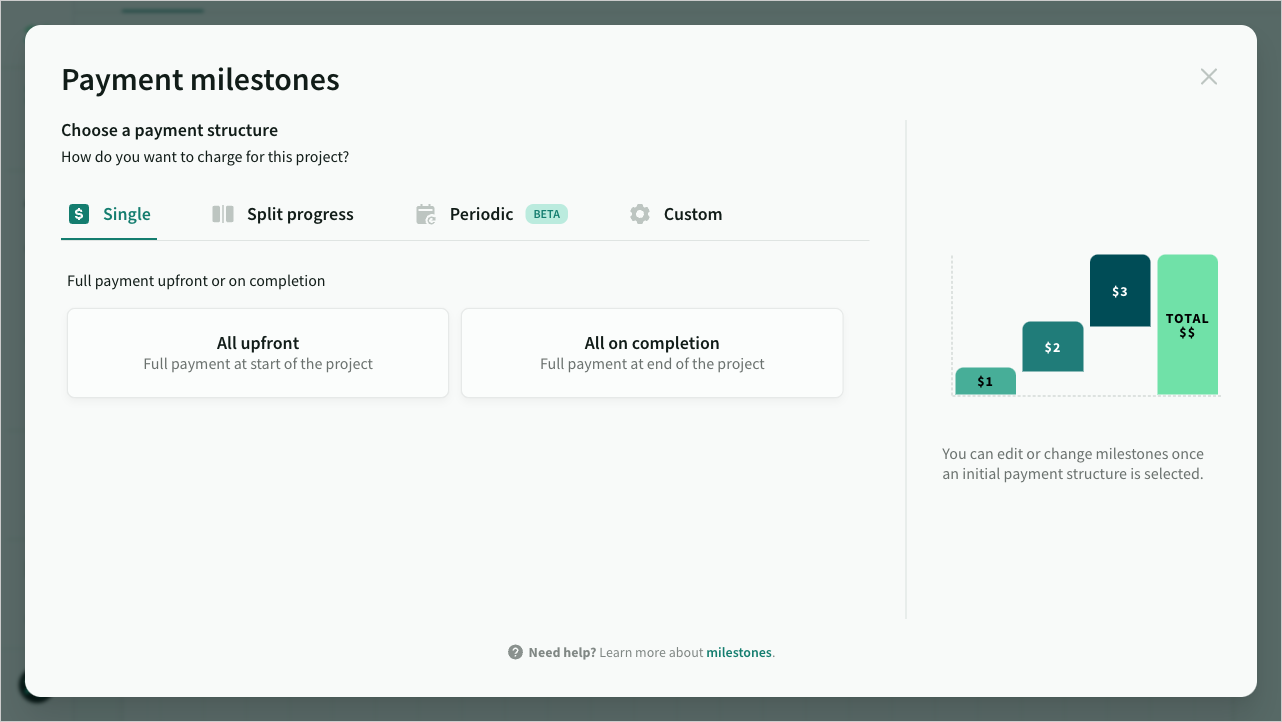Choose the All on completion option

pyautogui.click(x=652, y=353)
